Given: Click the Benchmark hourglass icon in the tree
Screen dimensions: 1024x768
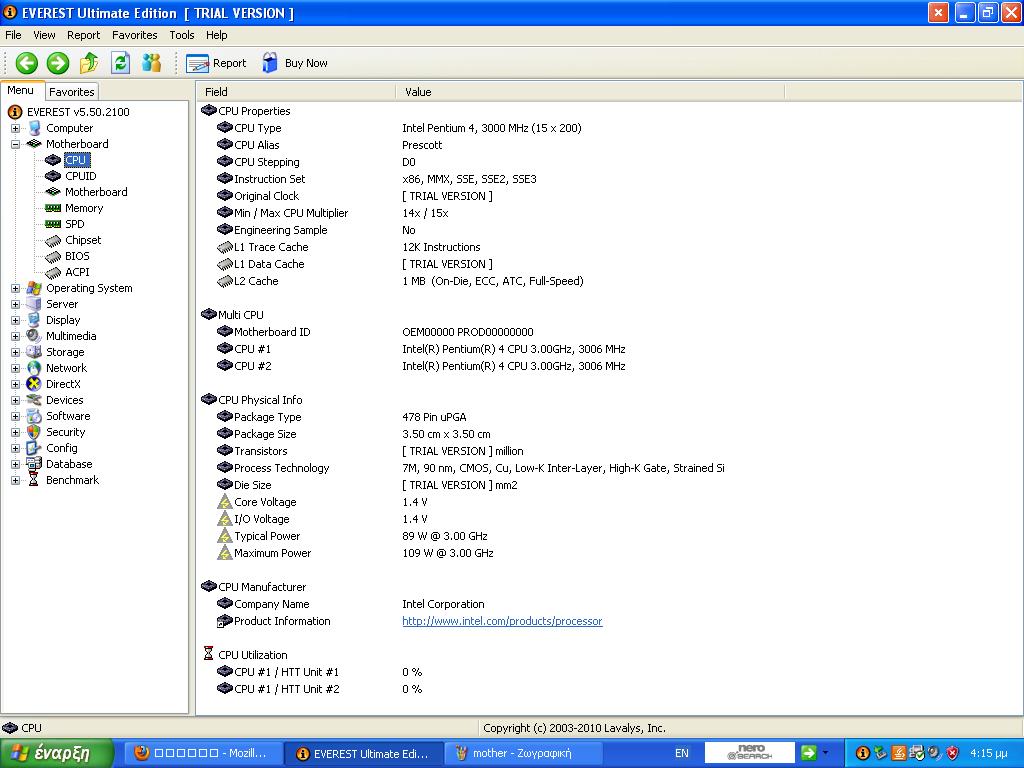Looking at the screenshot, I should tap(34, 480).
